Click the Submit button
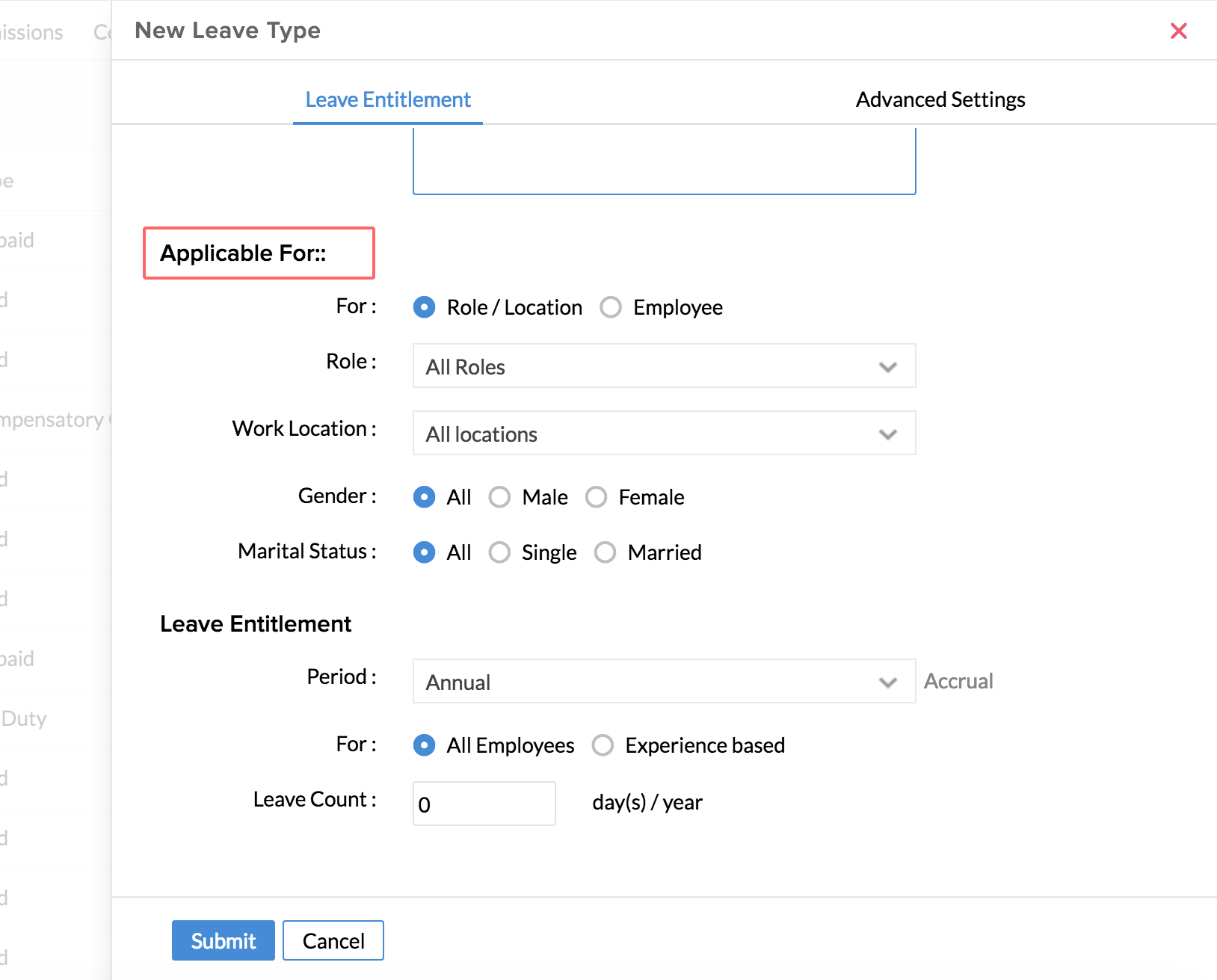 pyautogui.click(x=223, y=940)
